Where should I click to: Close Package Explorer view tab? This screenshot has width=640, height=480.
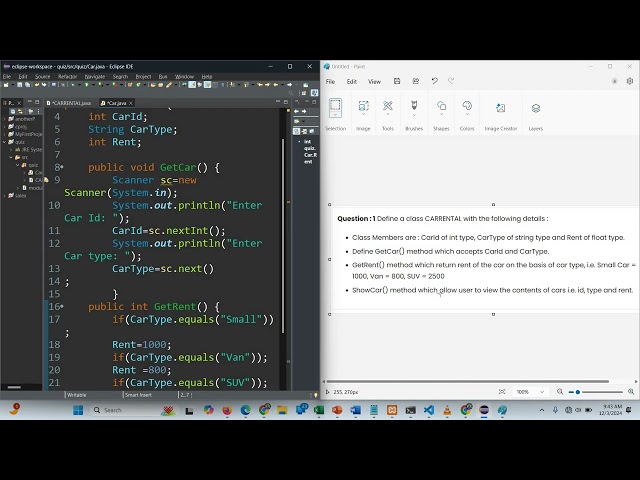(19, 103)
